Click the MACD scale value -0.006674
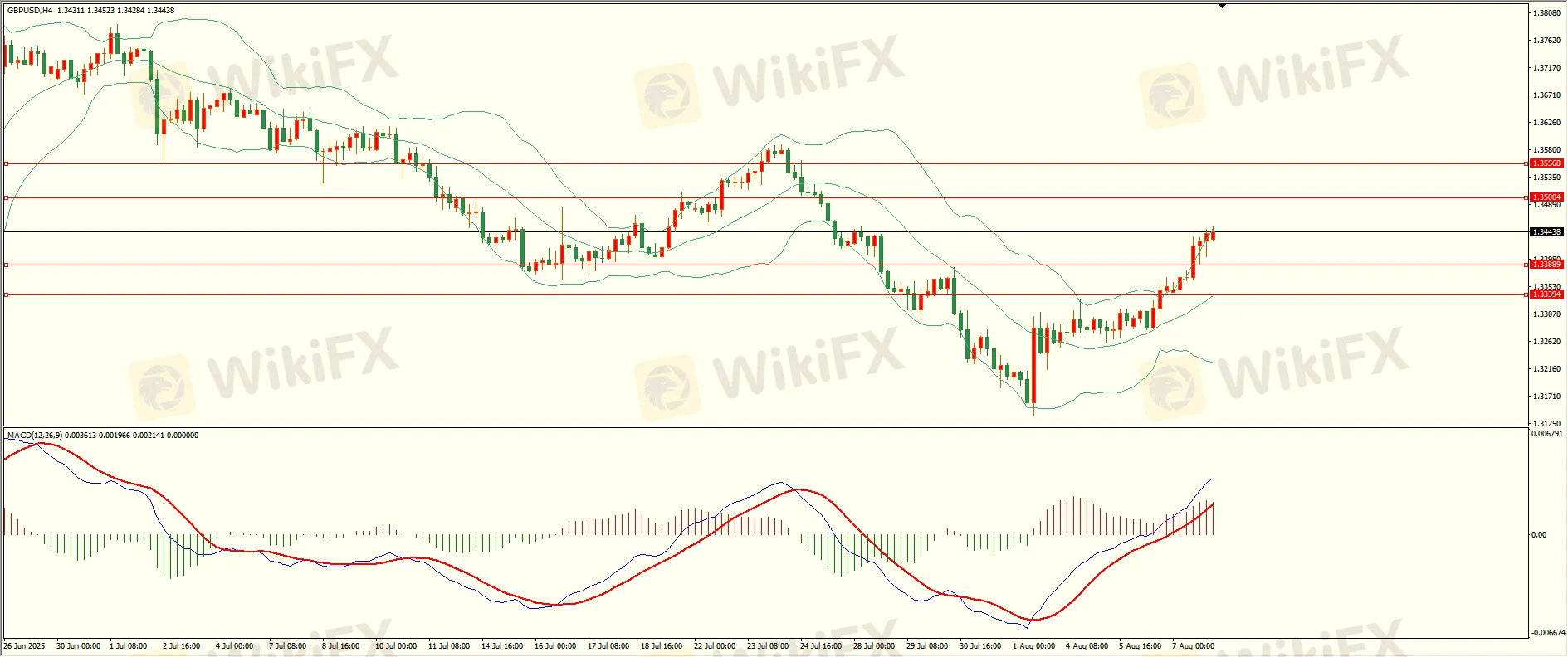 (1548, 633)
